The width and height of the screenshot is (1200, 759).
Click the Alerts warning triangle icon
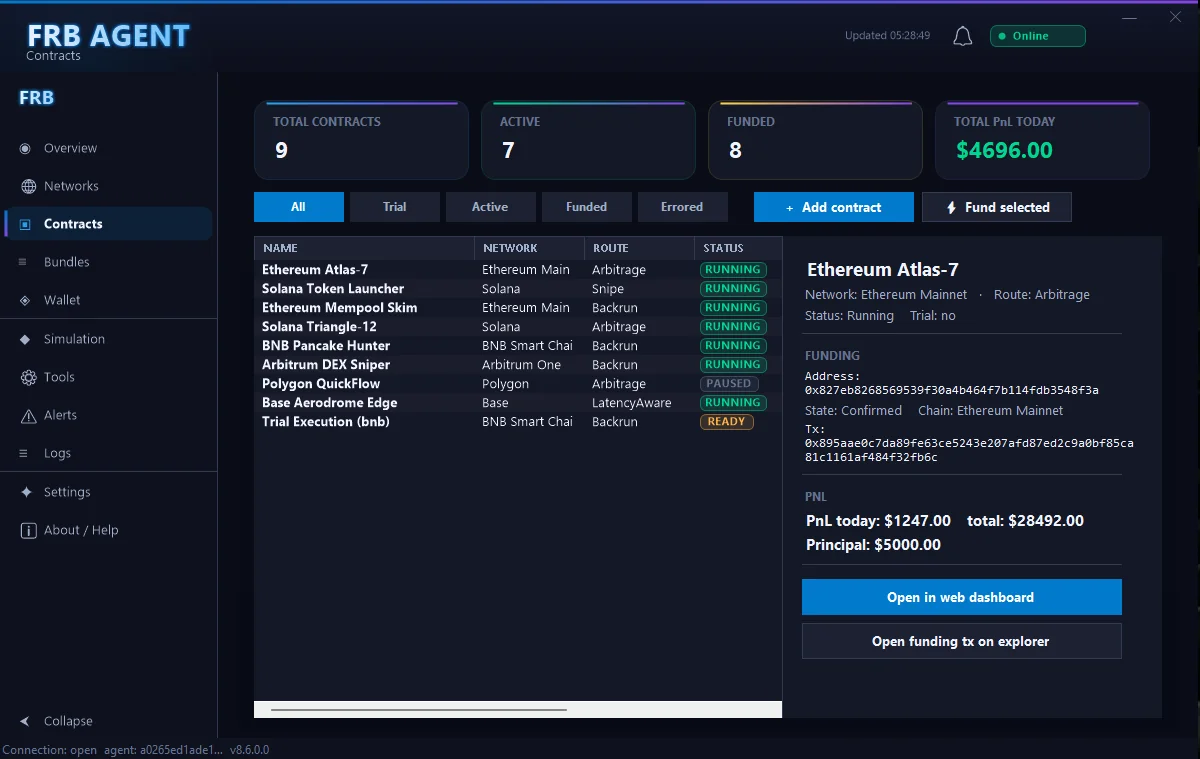[x=28, y=415]
